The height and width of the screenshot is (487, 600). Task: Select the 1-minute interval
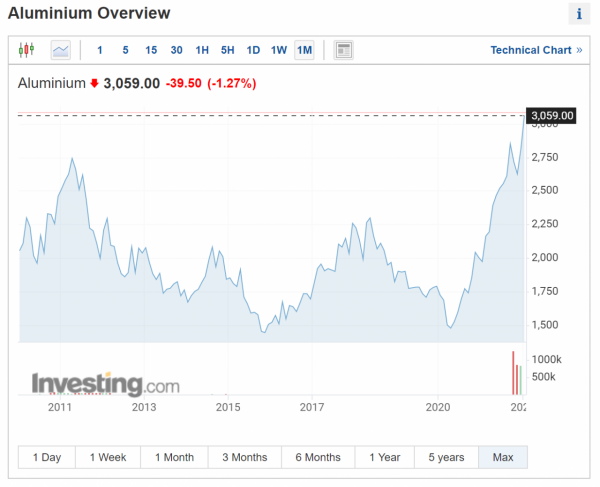99,50
